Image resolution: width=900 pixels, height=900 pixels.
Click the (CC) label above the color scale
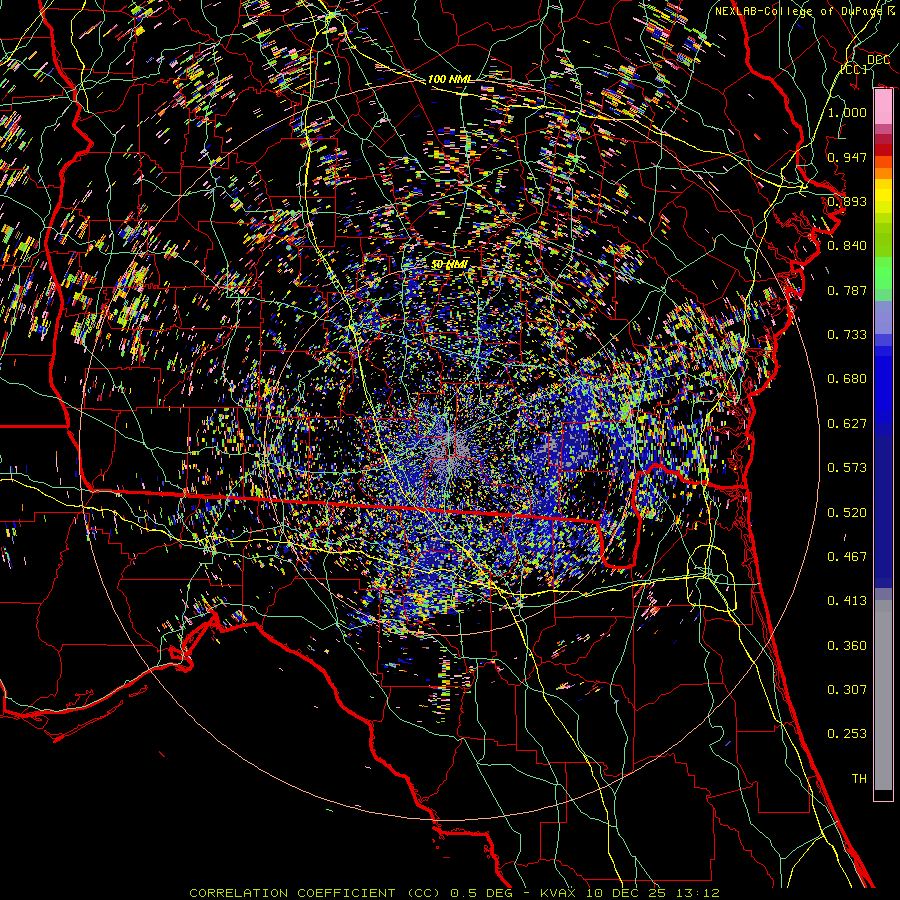[854, 69]
